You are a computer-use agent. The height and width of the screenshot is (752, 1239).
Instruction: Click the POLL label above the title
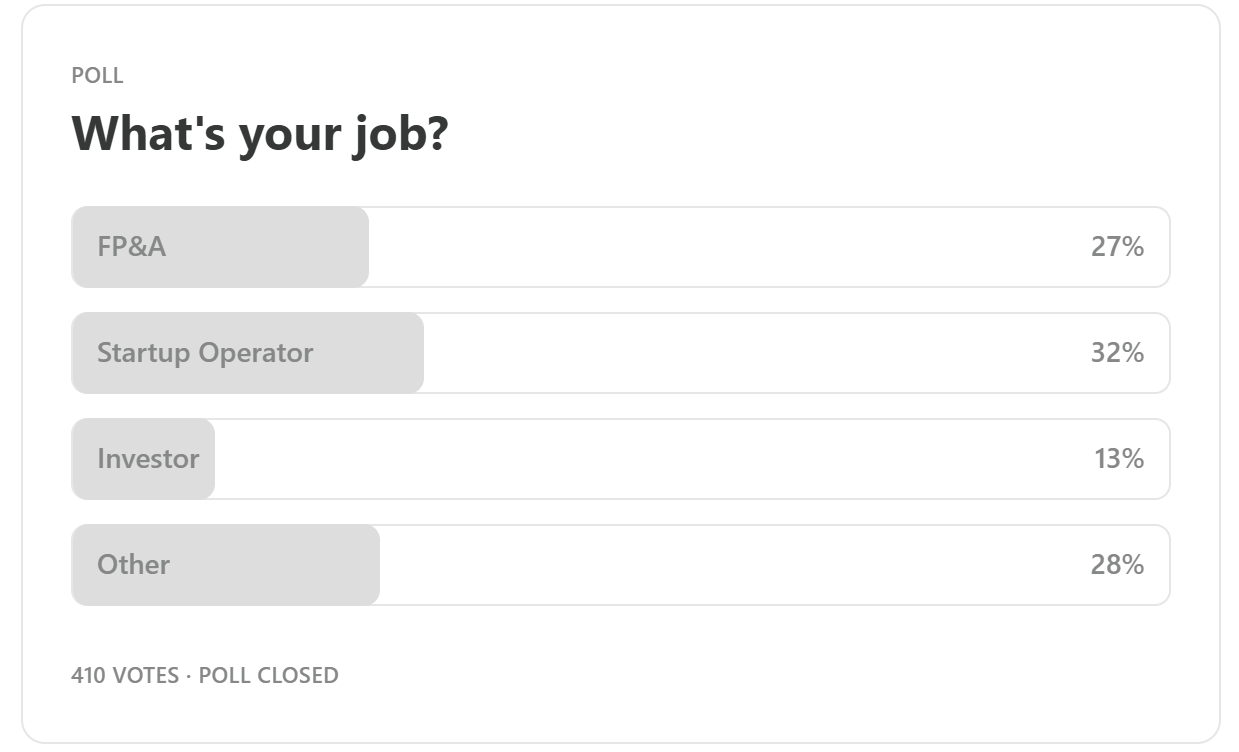97,76
